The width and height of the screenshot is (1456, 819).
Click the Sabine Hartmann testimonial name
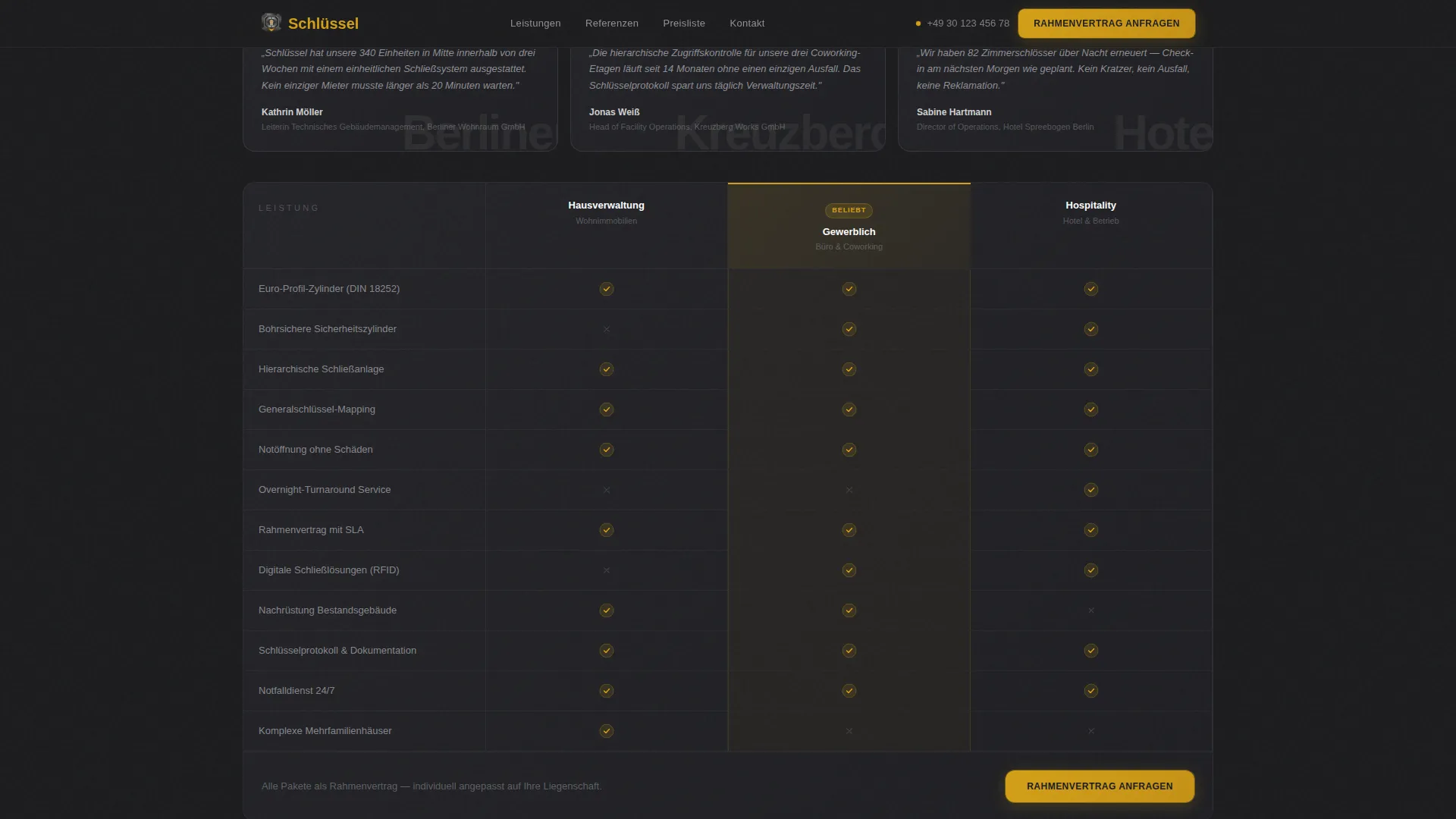(954, 112)
